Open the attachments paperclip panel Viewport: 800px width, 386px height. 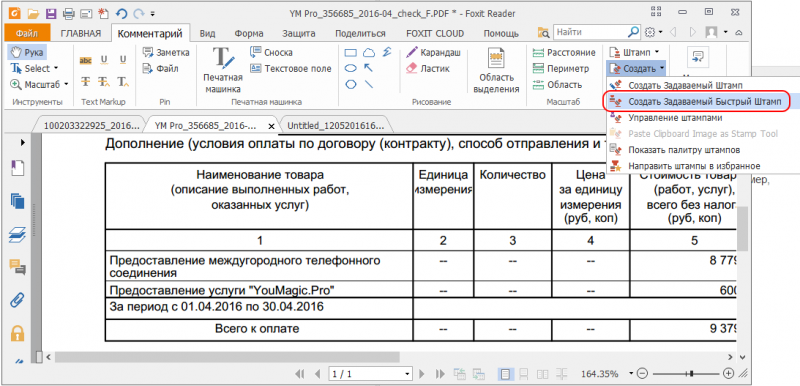(17, 300)
